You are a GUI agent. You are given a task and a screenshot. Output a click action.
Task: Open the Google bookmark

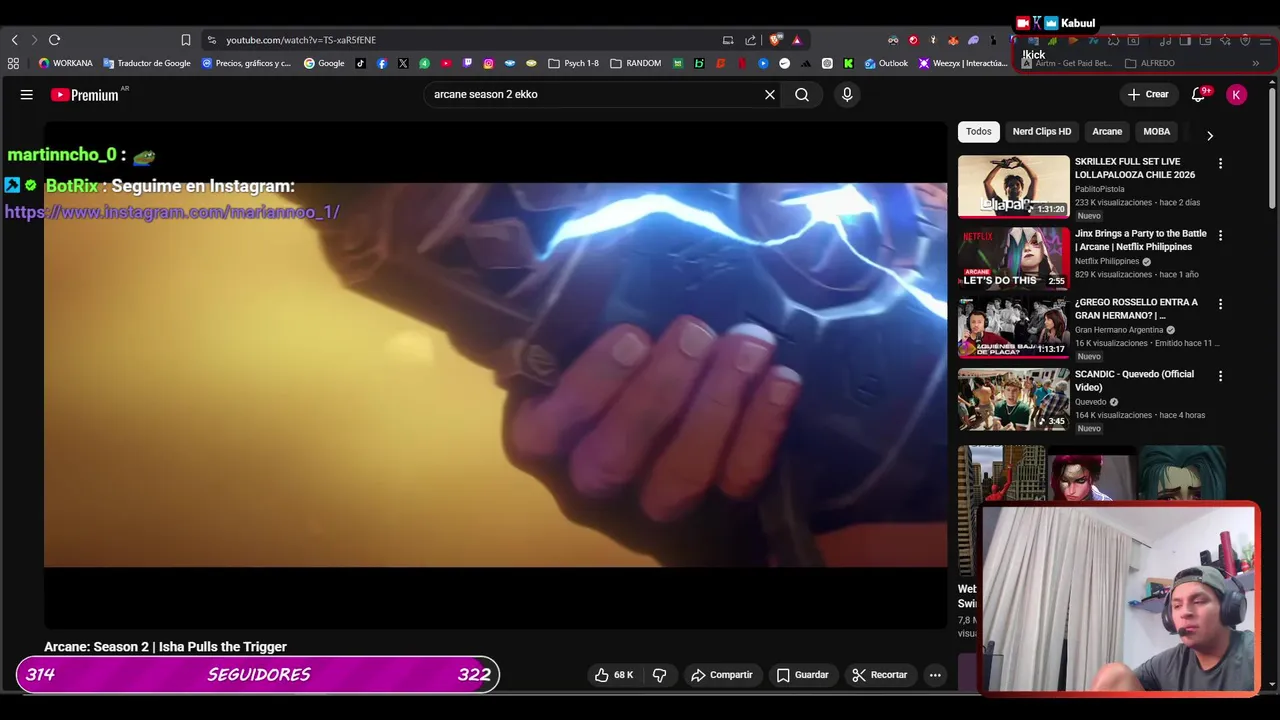[x=324, y=63]
